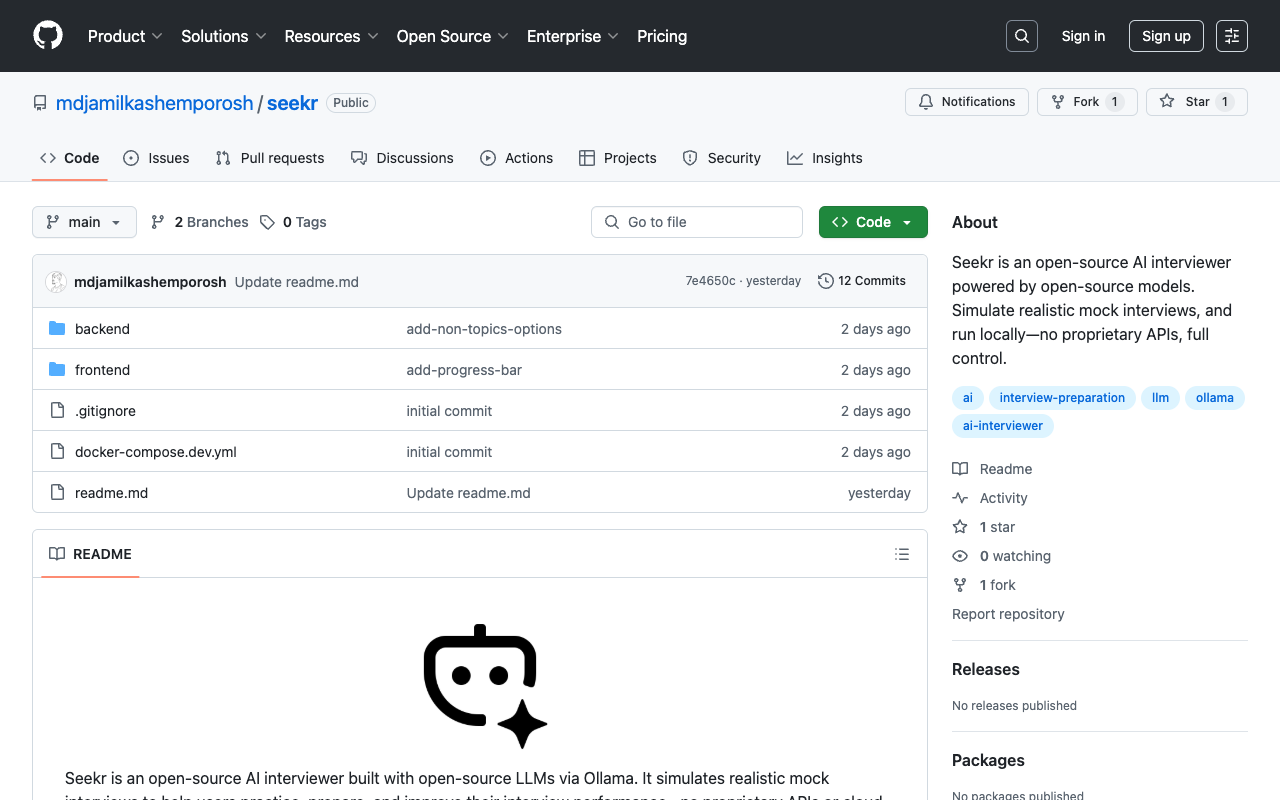Switch to the Security tab

(x=721, y=158)
